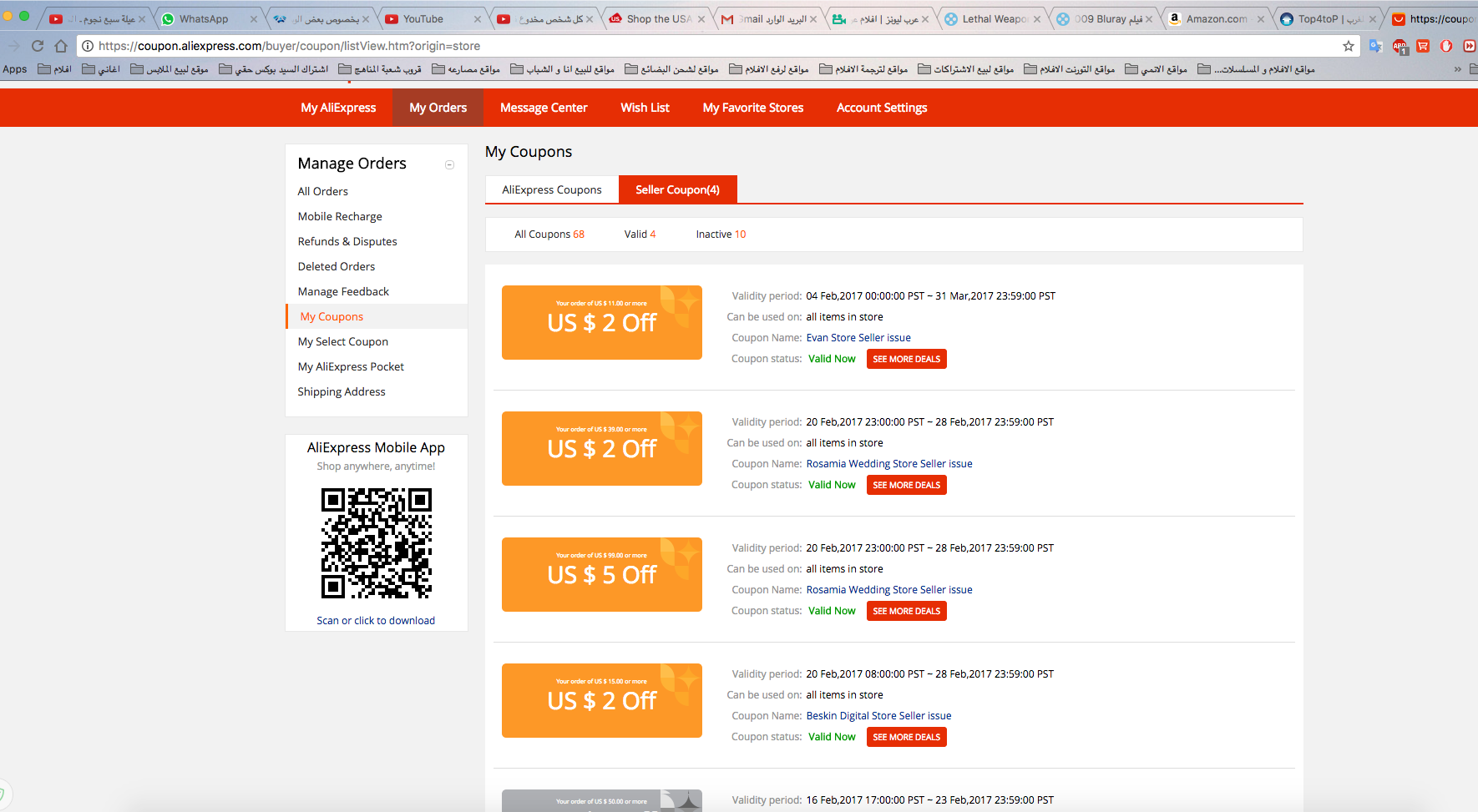1478x812 pixels.
Task: Open the Apps bookmarks shortcut
Action: [x=15, y=69]
